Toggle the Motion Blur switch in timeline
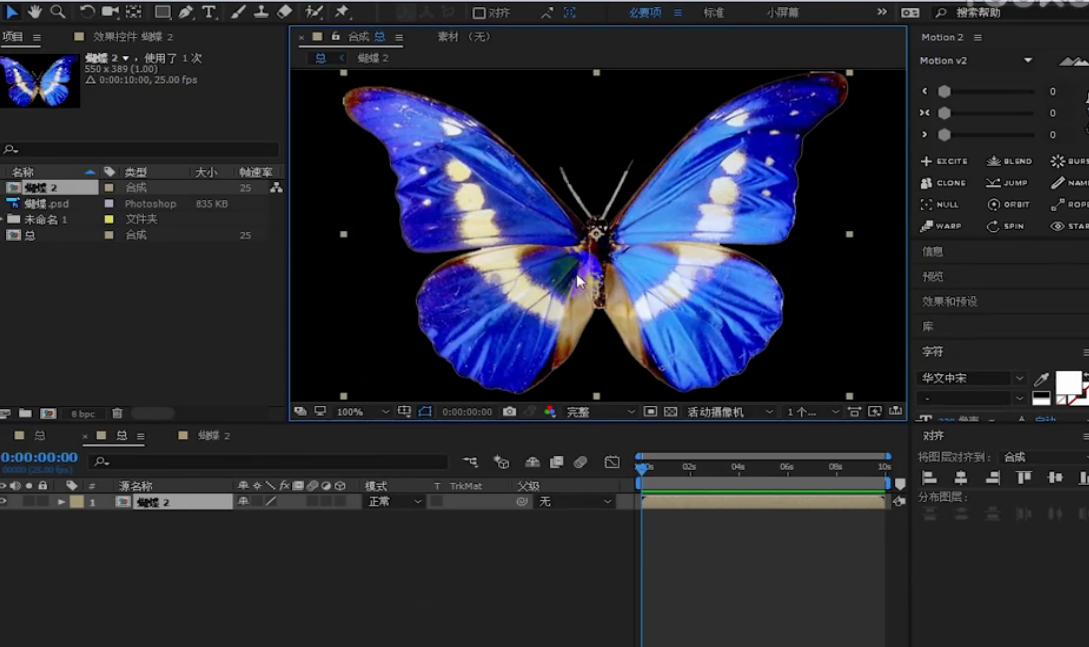 (x=581, y=462)
